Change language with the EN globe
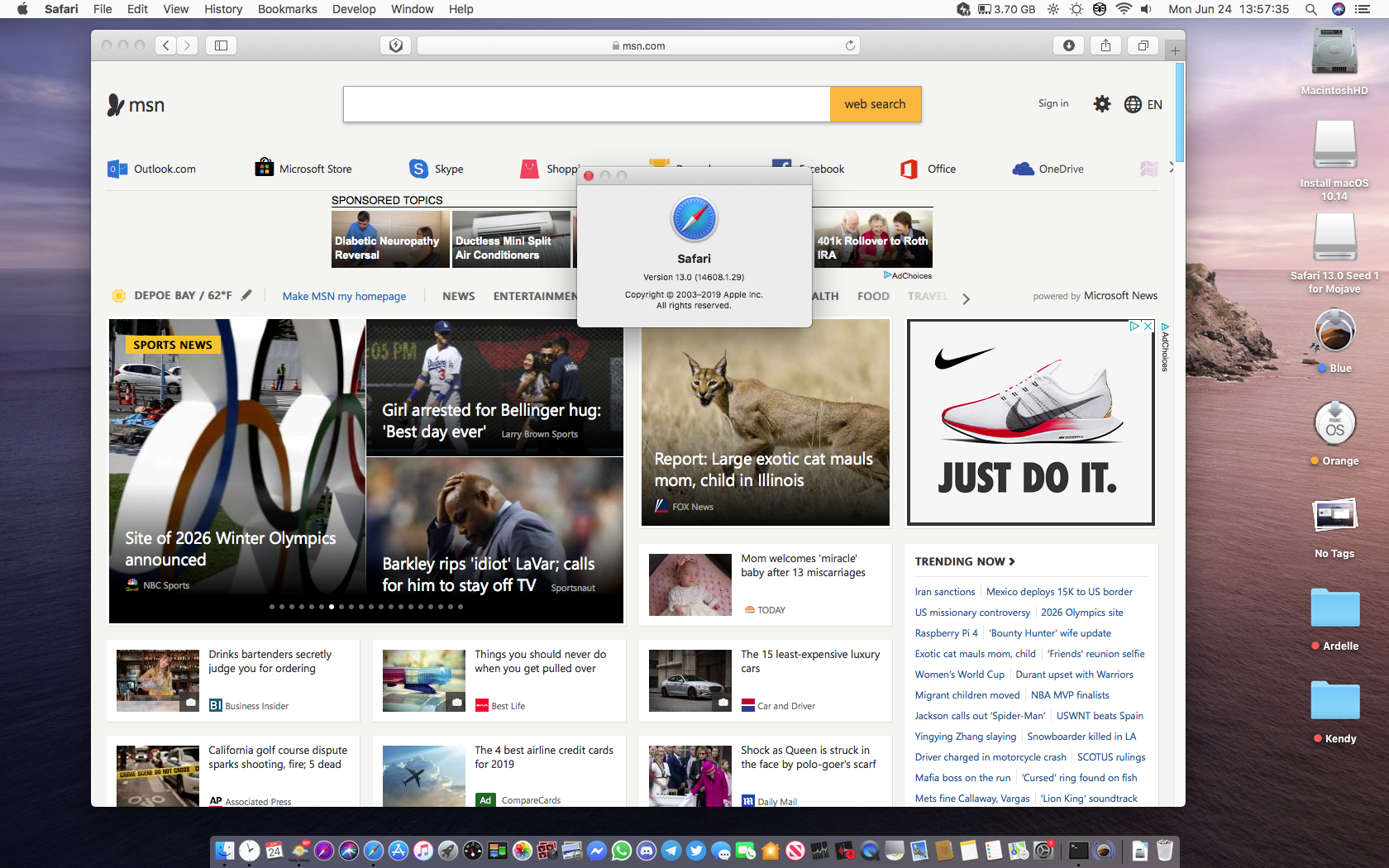The width and height of the screenshot is (1389, 868). click(1143, 104)
